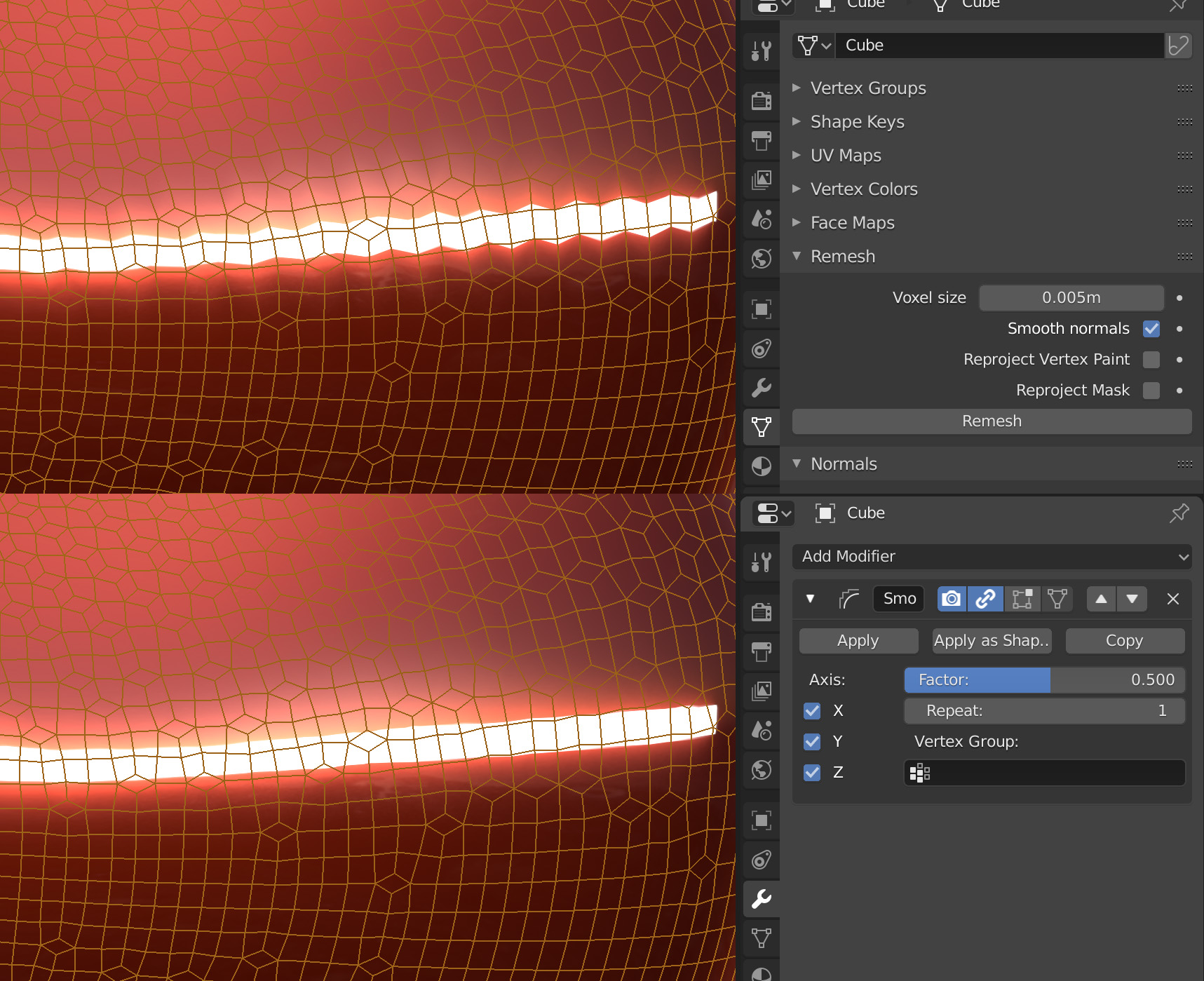The image size is (1204, 981).
Task: Enable Reproject Mask checkbox
Action: pos(1151,391)
